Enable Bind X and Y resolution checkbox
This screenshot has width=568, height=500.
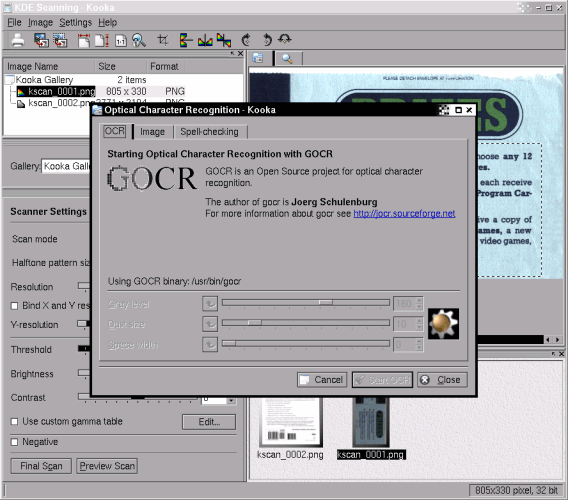click(14, 306)
